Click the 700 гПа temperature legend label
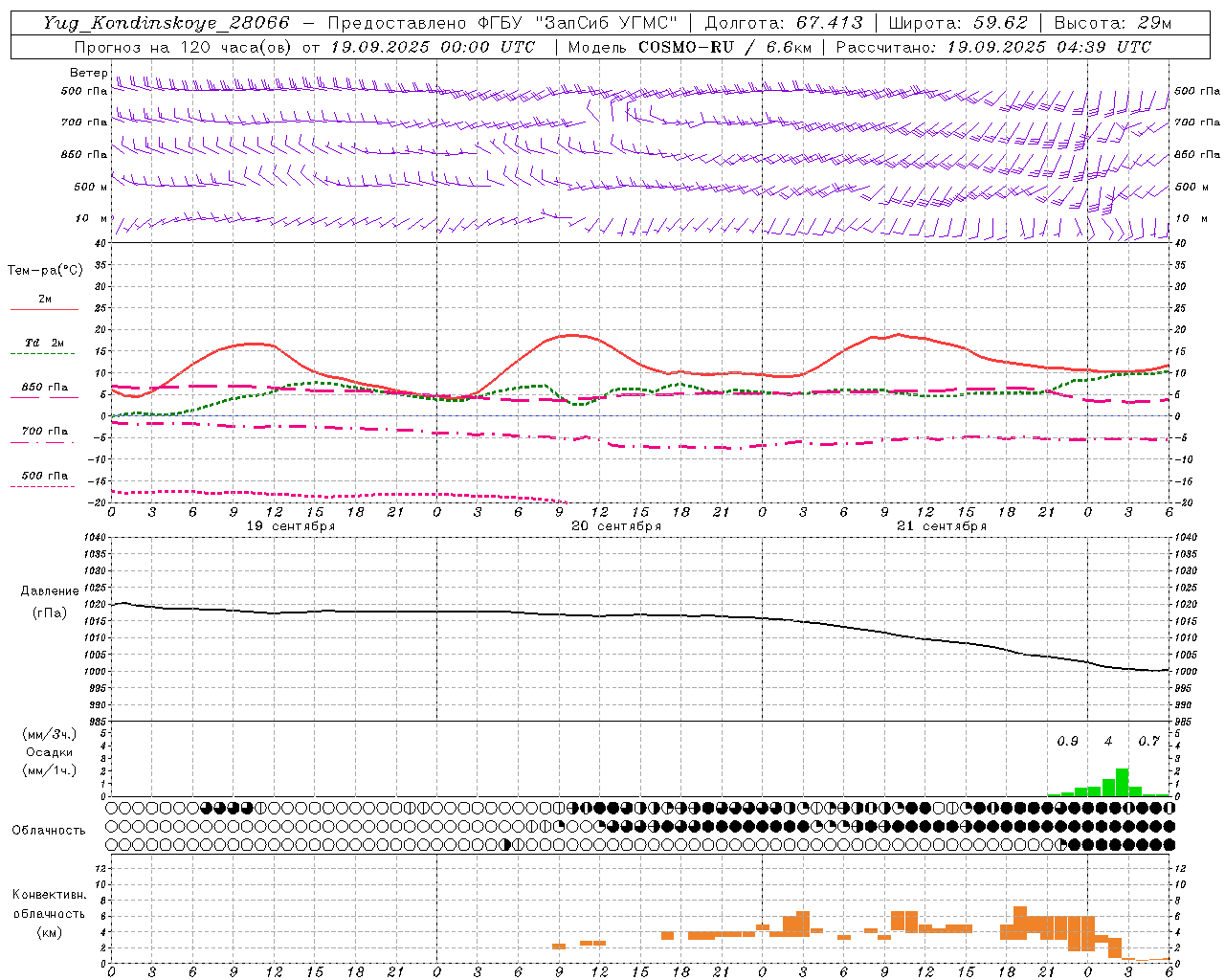This screenshot has width=1225, height=980. [45, 432]
